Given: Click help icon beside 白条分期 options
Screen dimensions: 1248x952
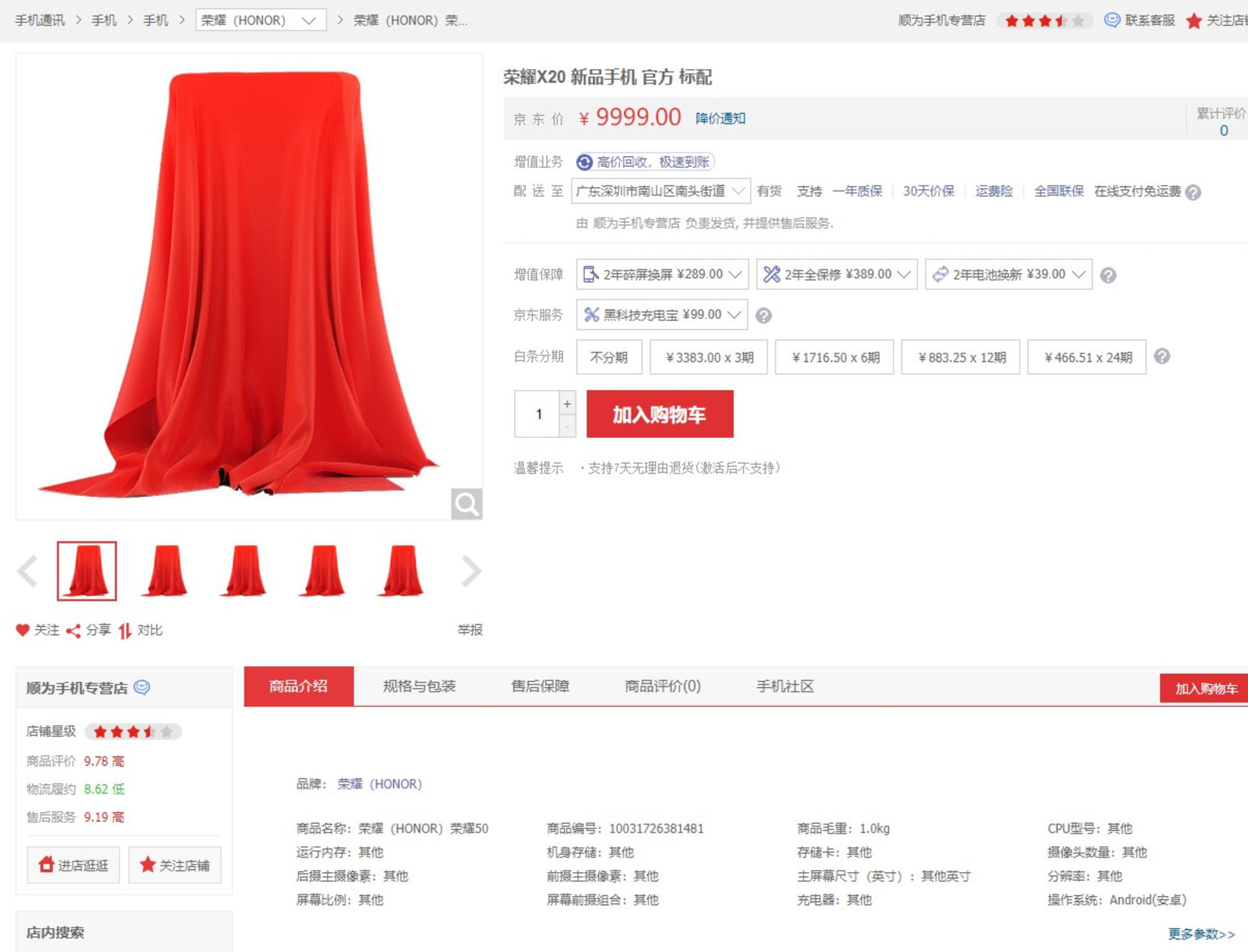Looking at the screenshot, I should (x=1162, y=356).
